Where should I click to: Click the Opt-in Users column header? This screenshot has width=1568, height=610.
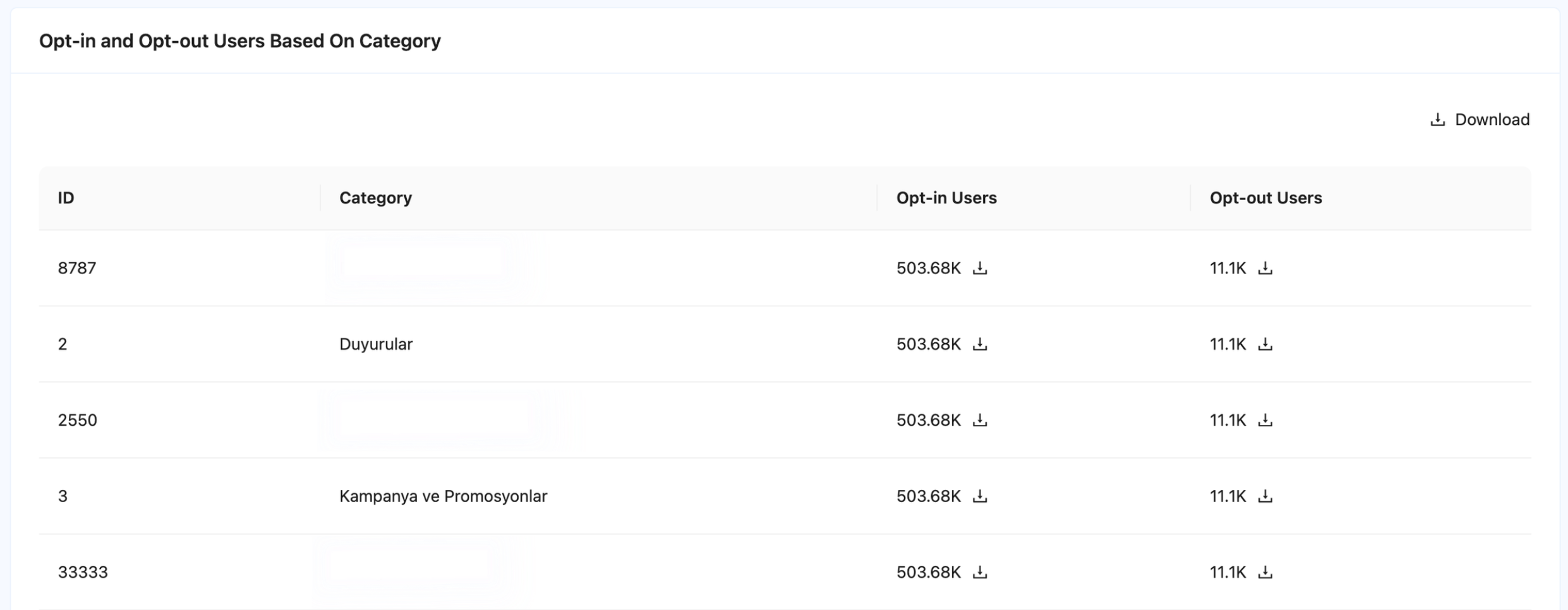(x=946, y=198)
